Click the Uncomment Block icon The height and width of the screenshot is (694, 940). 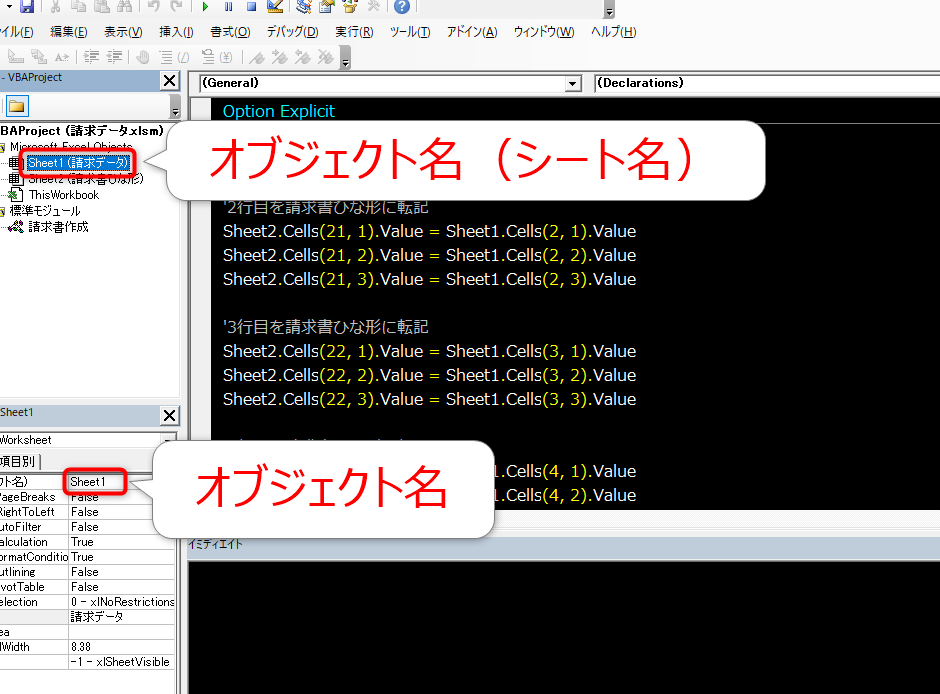pyautogui.click(x=216, y=57)
